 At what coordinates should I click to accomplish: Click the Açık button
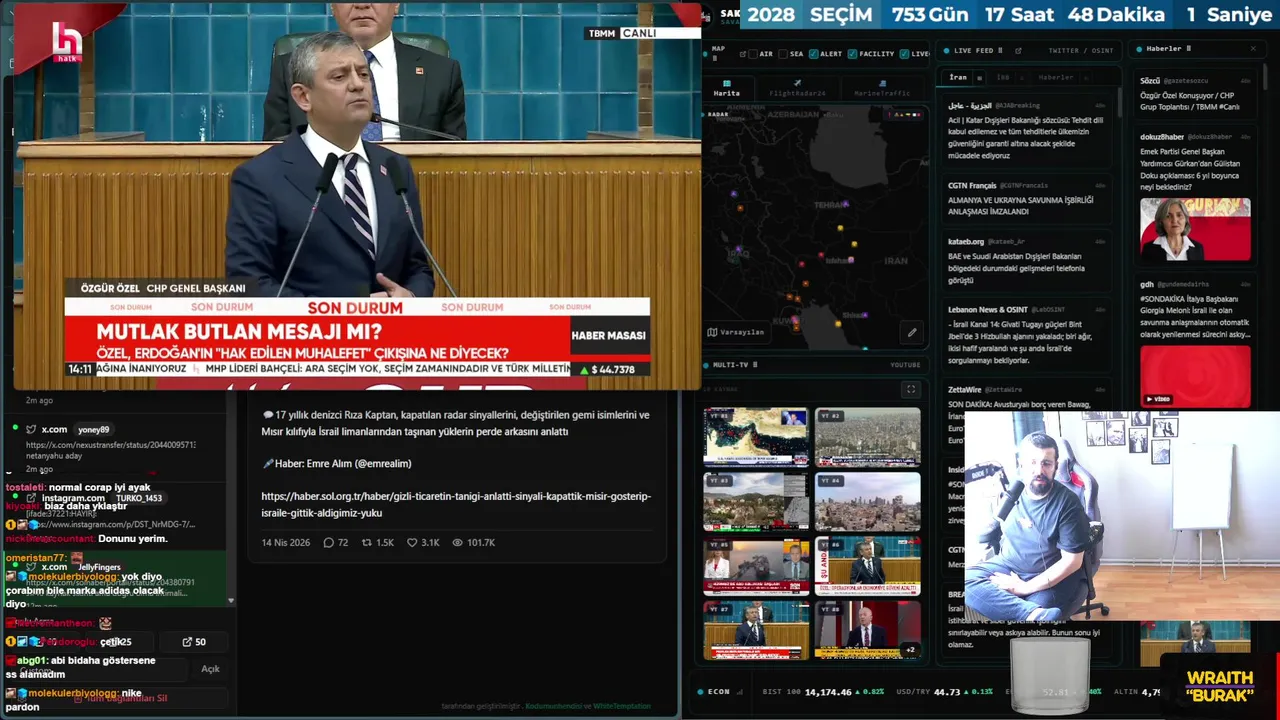pos(210,669)
